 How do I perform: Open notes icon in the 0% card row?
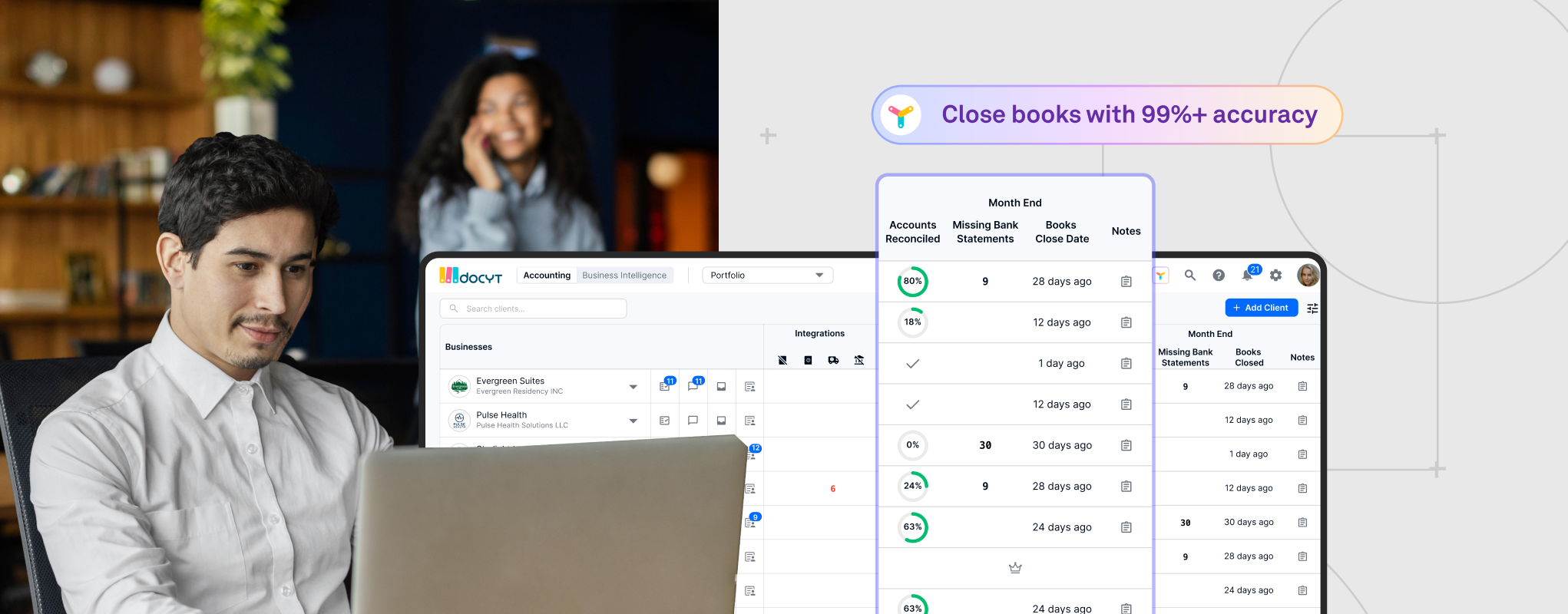coord(1126,445)
